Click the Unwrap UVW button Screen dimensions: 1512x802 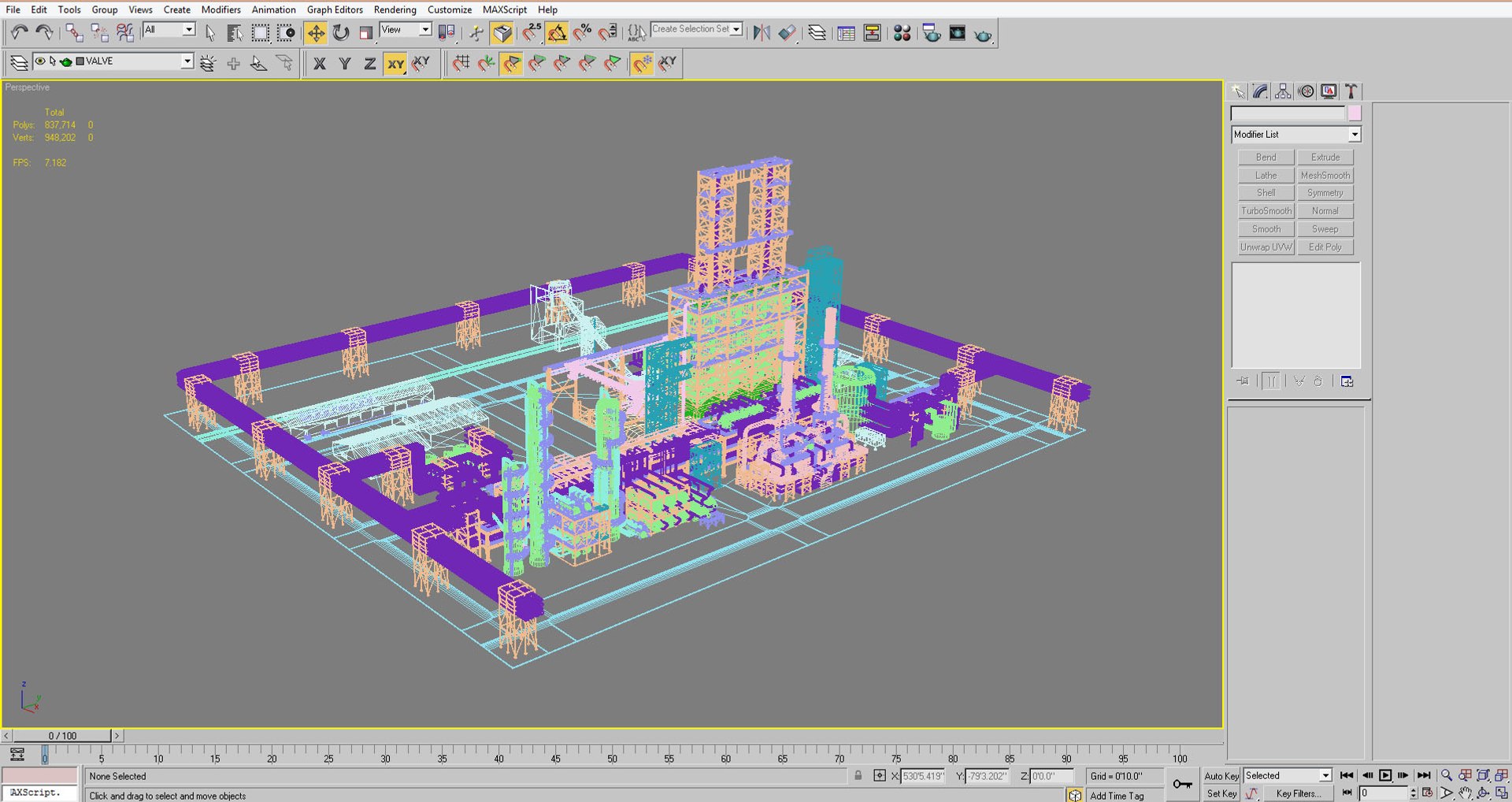tap(1266, 247)
